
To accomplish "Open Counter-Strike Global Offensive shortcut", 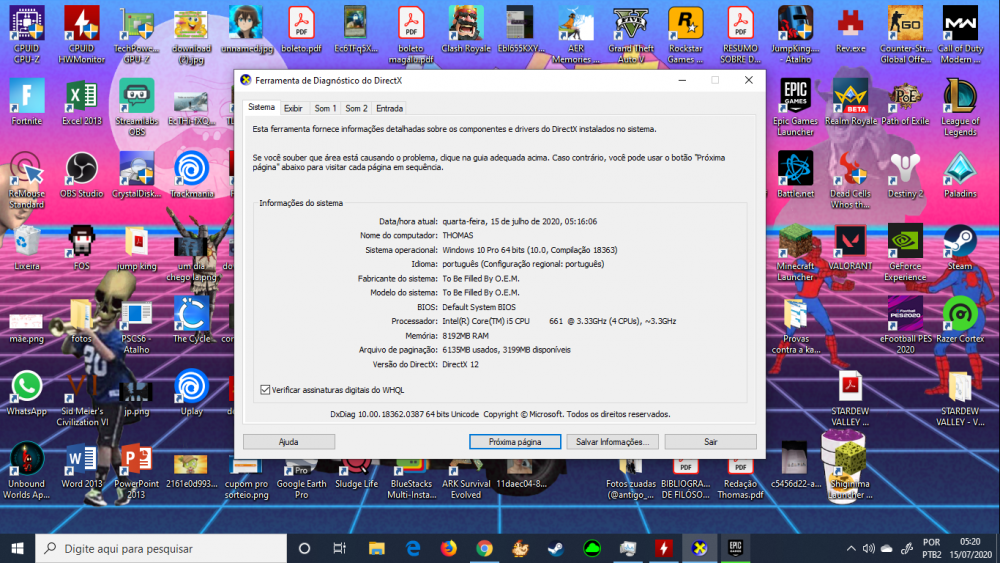I will tap(905, 35).
